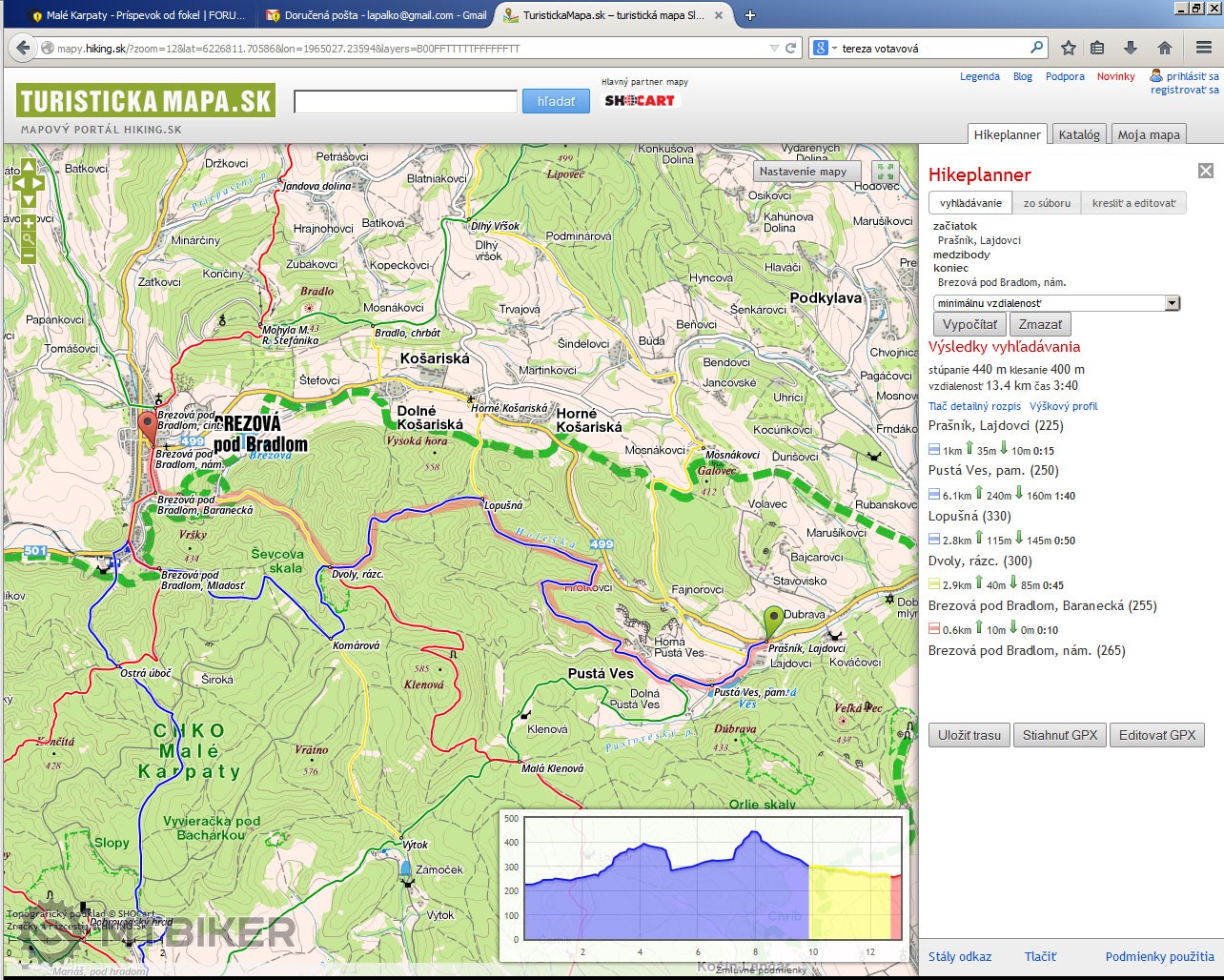Image resolution: width=1224 pixels, height=980 pixels.
Task: Close the Hikeplanner panel
Action: coord(1206,171)
